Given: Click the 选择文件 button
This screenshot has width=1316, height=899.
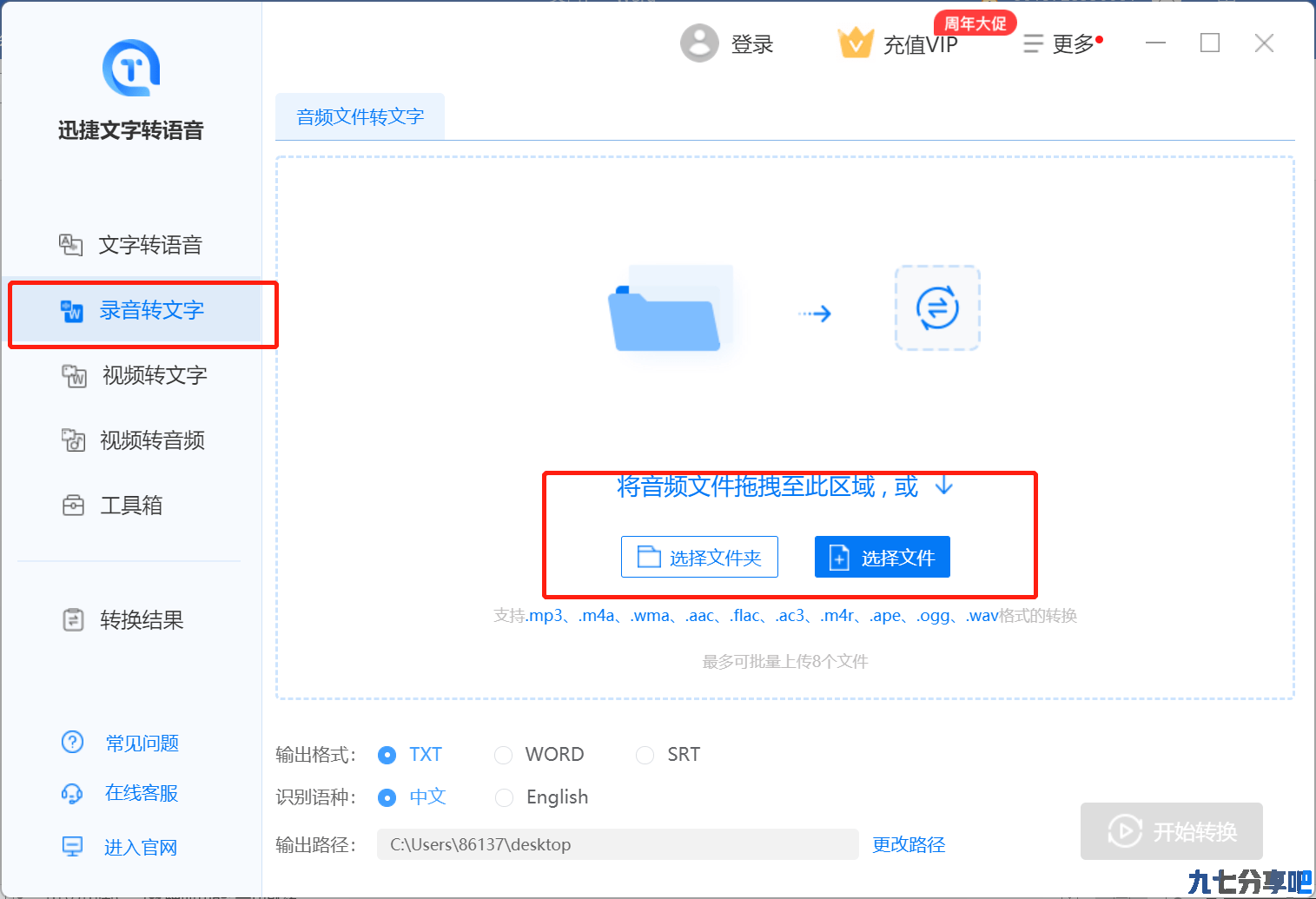Looking at the screenshot, I should (x=883, y=557).
